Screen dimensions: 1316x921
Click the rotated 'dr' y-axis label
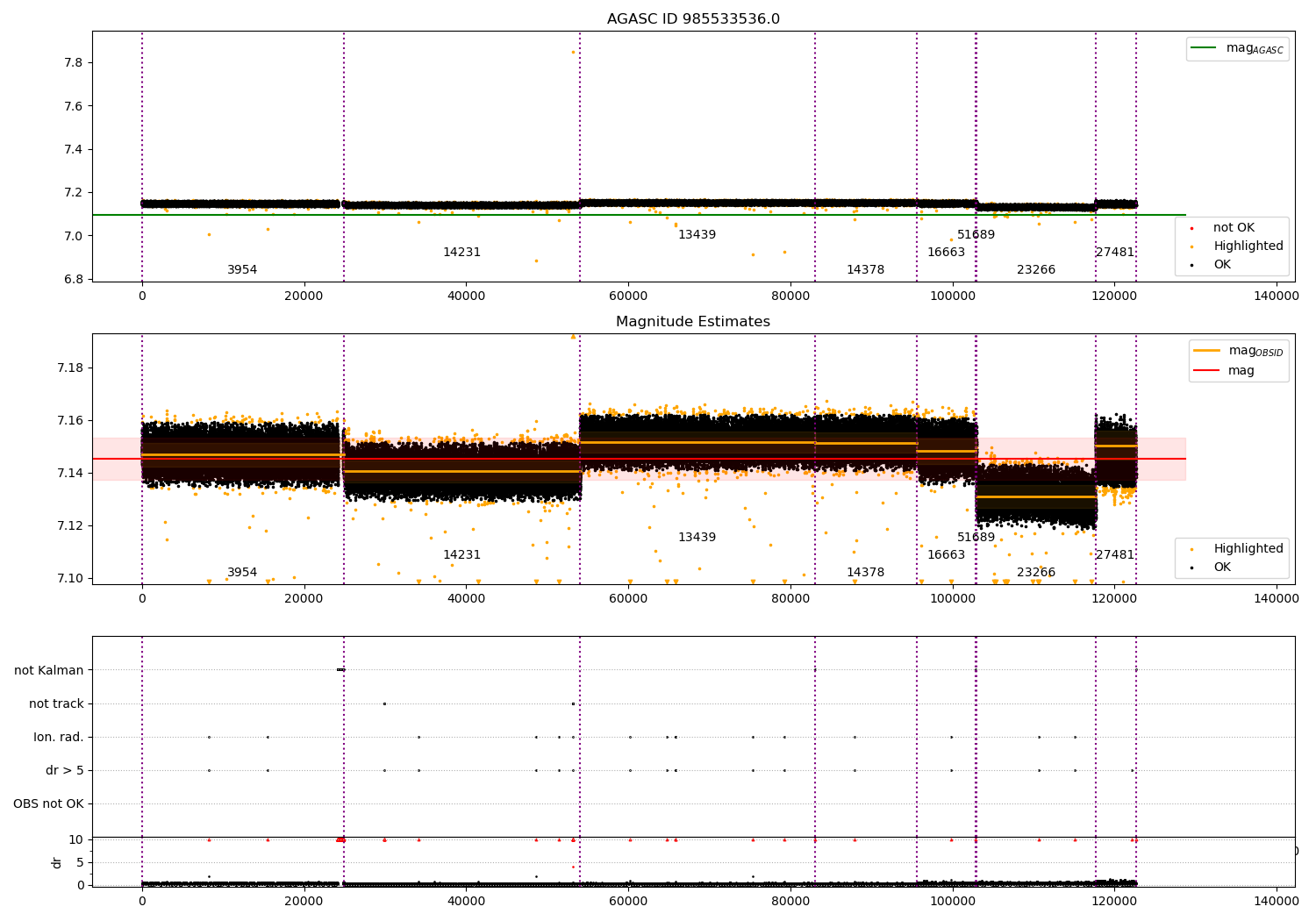pyautogui.click(x=57, y=862)
